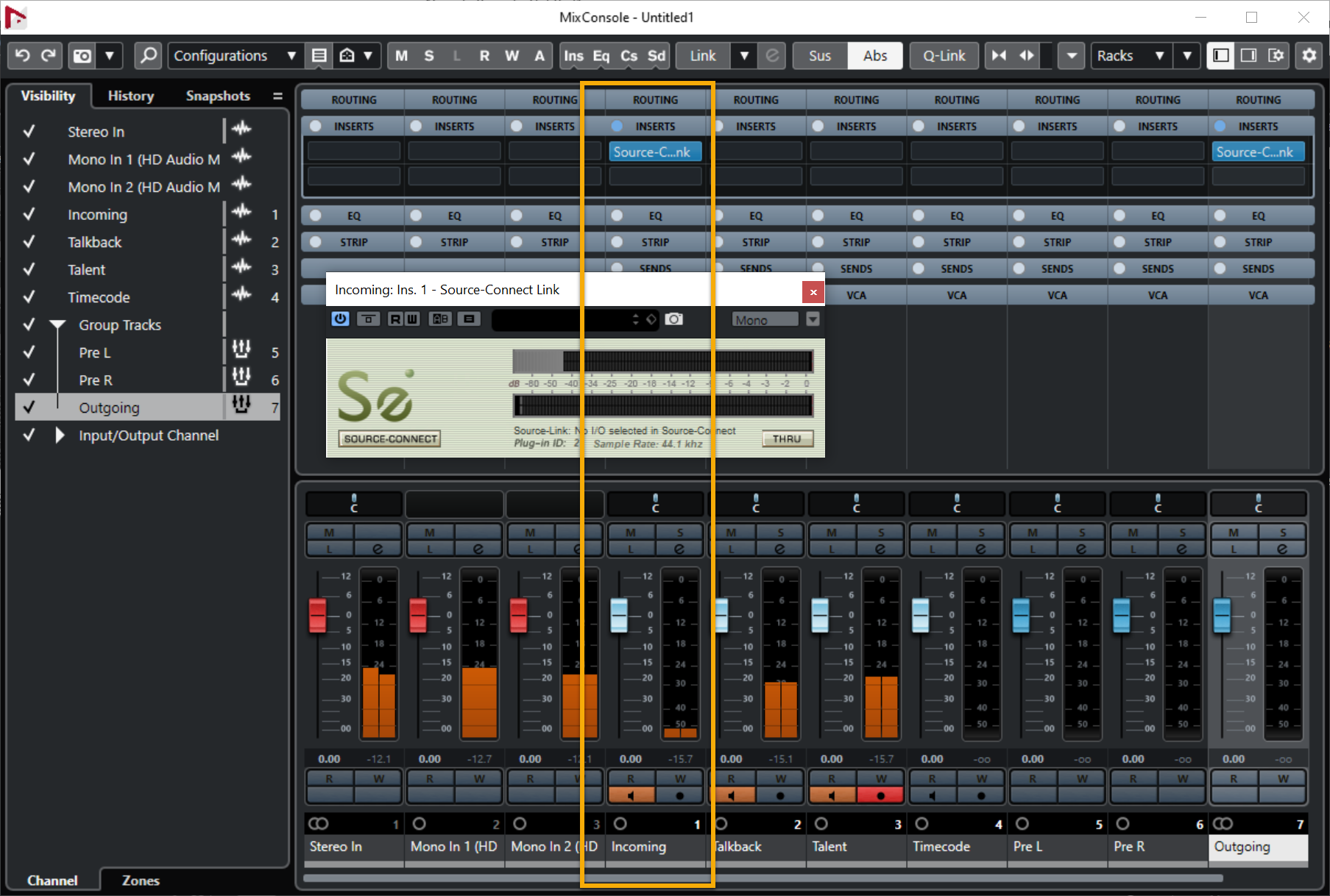Open the channel search magnifier
The height and width of the screenshot is (896, 1330).
148,56
